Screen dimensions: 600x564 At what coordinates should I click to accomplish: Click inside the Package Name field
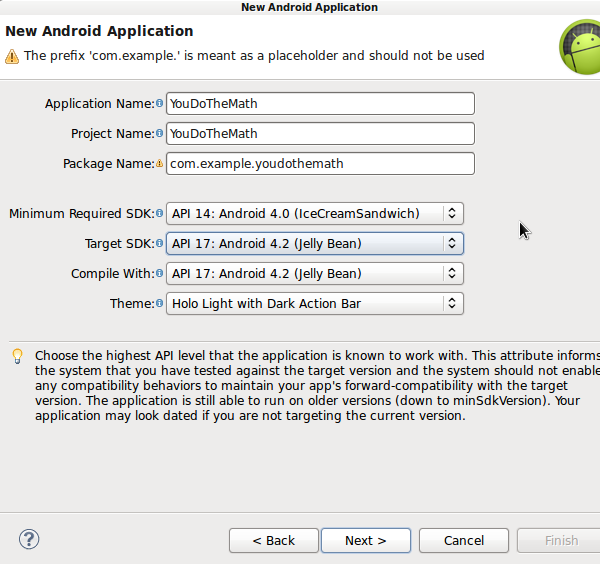point(320,164)
